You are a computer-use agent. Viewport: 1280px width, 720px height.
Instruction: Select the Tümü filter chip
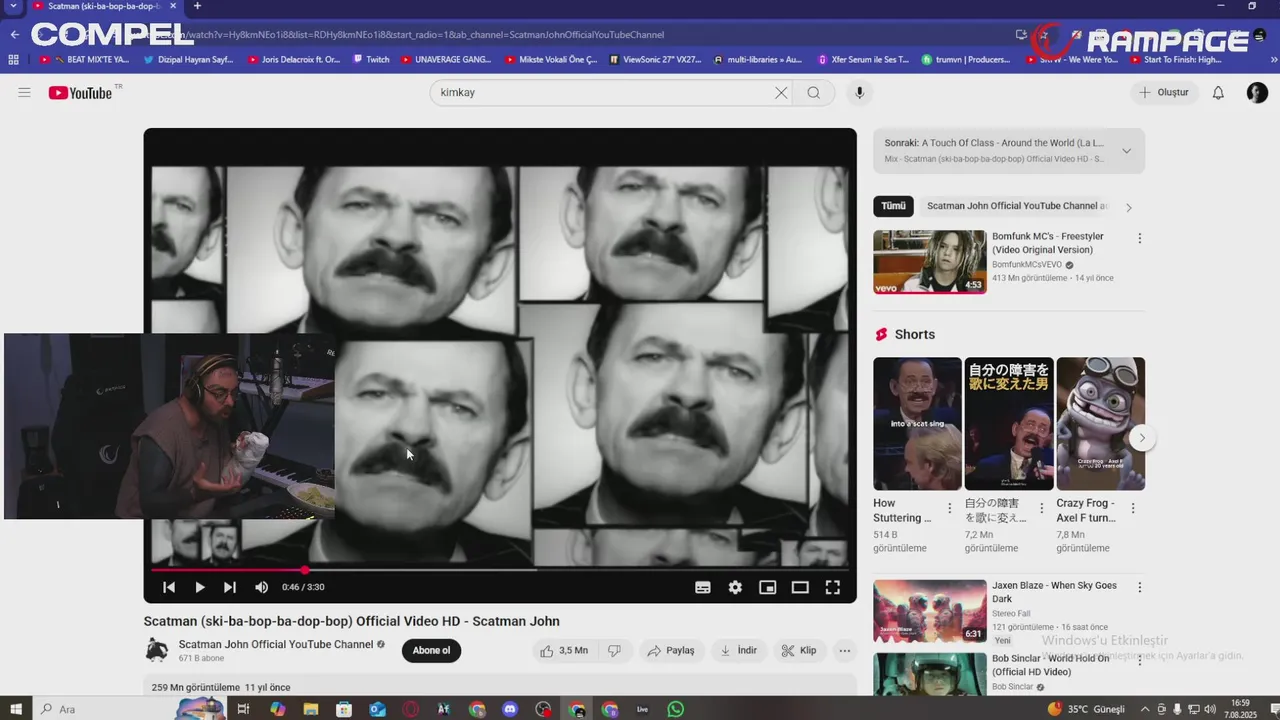[893, 206]
